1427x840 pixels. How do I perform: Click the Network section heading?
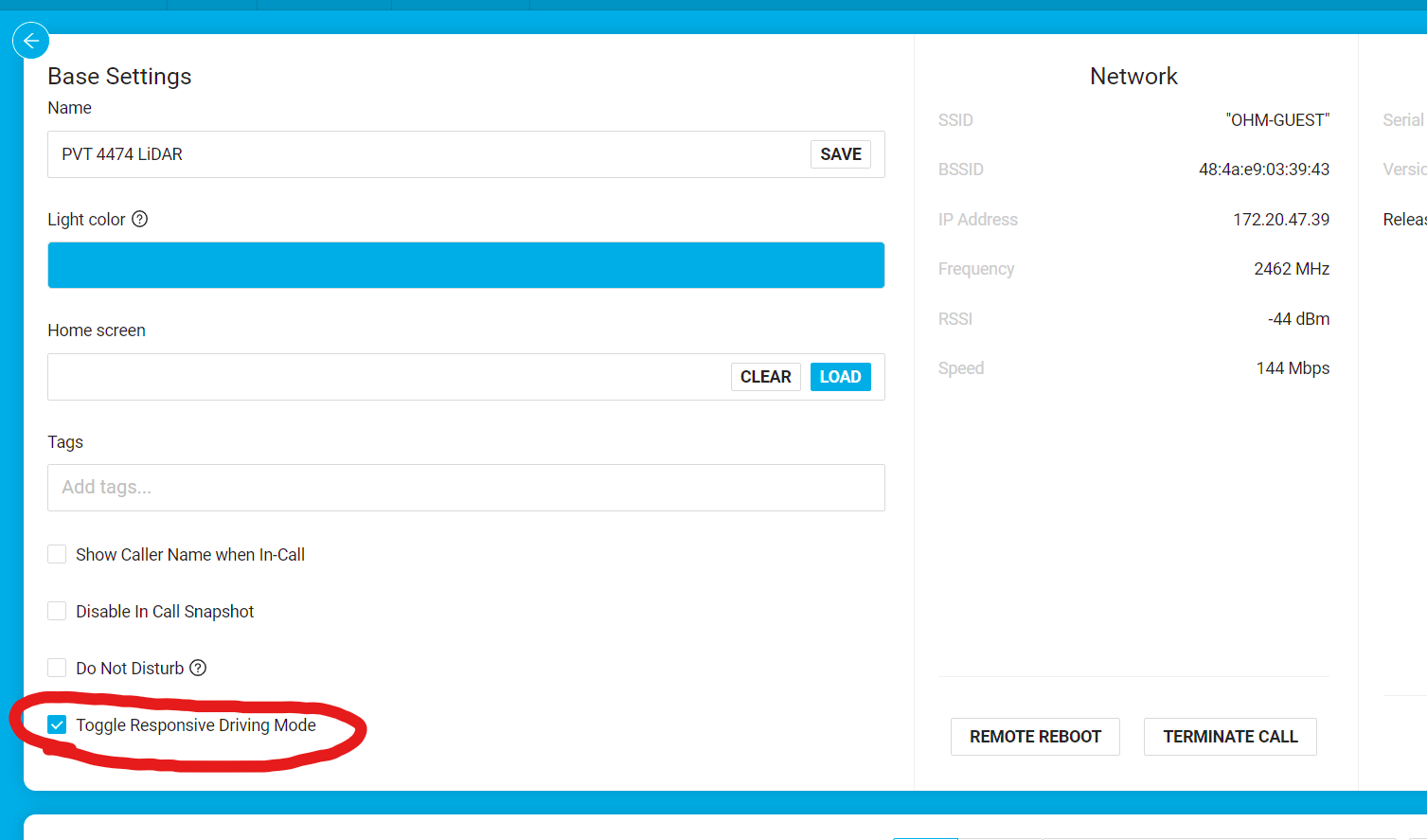coord(1133,77)
